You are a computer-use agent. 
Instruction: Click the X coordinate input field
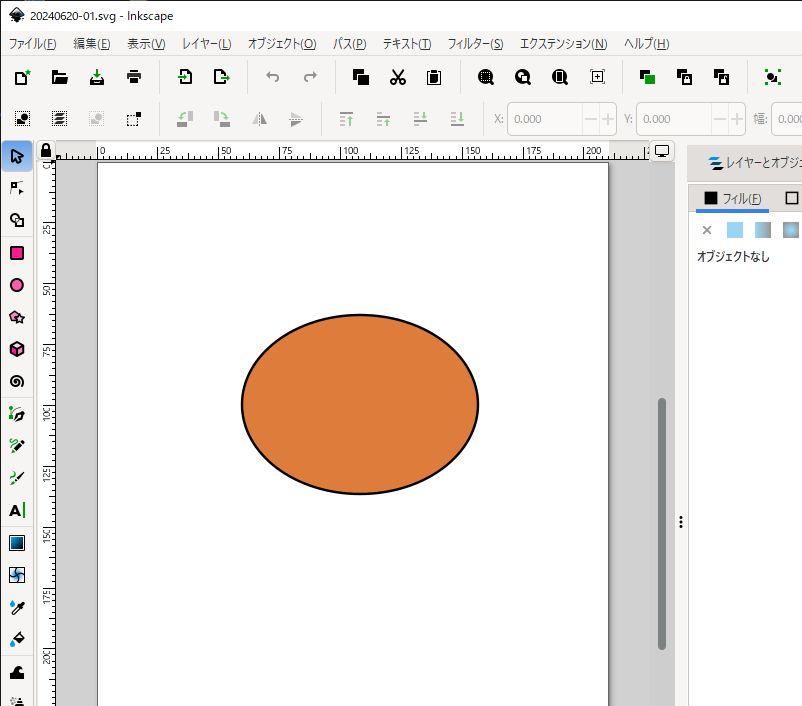539,119
